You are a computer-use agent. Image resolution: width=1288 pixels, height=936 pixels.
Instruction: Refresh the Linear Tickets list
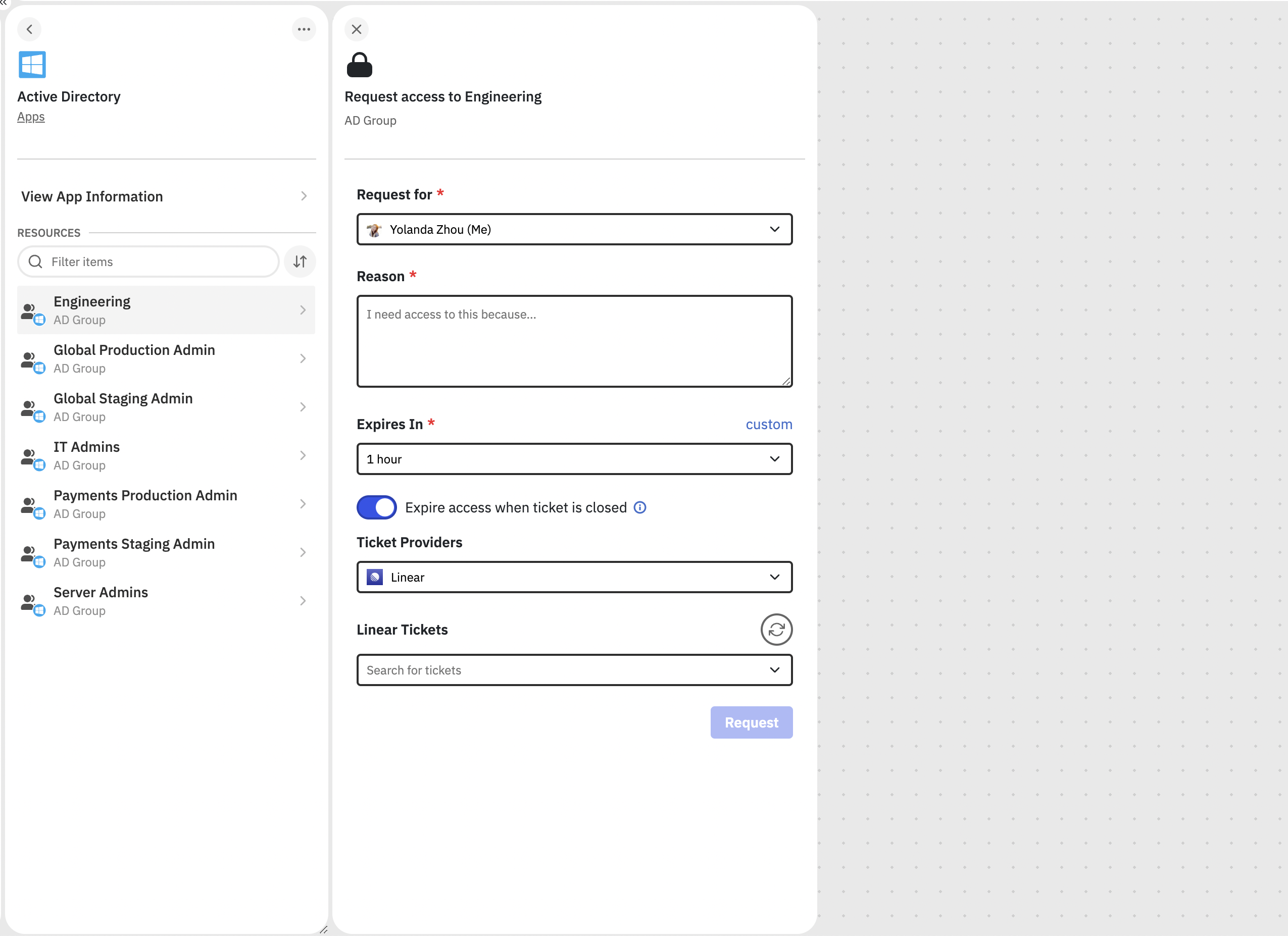(776, 630)
